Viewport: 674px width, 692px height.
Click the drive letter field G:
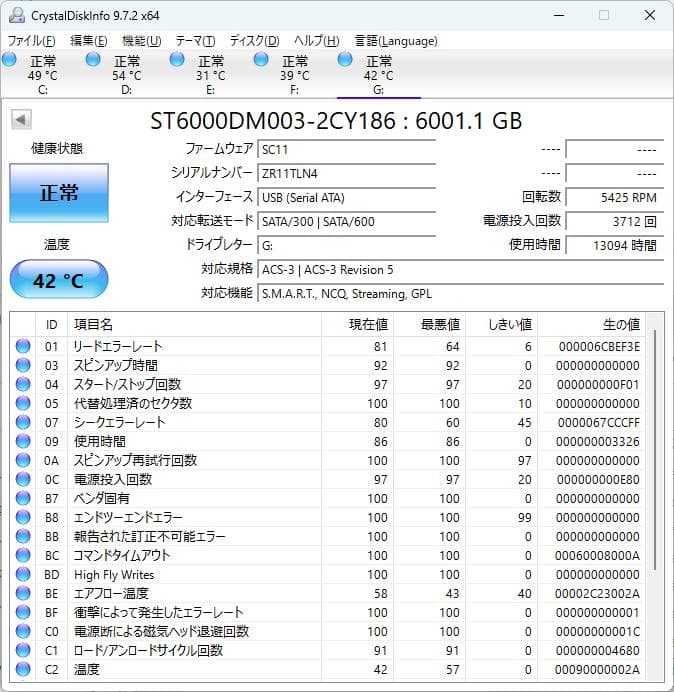pyautogui.click(x=347, y=245)
